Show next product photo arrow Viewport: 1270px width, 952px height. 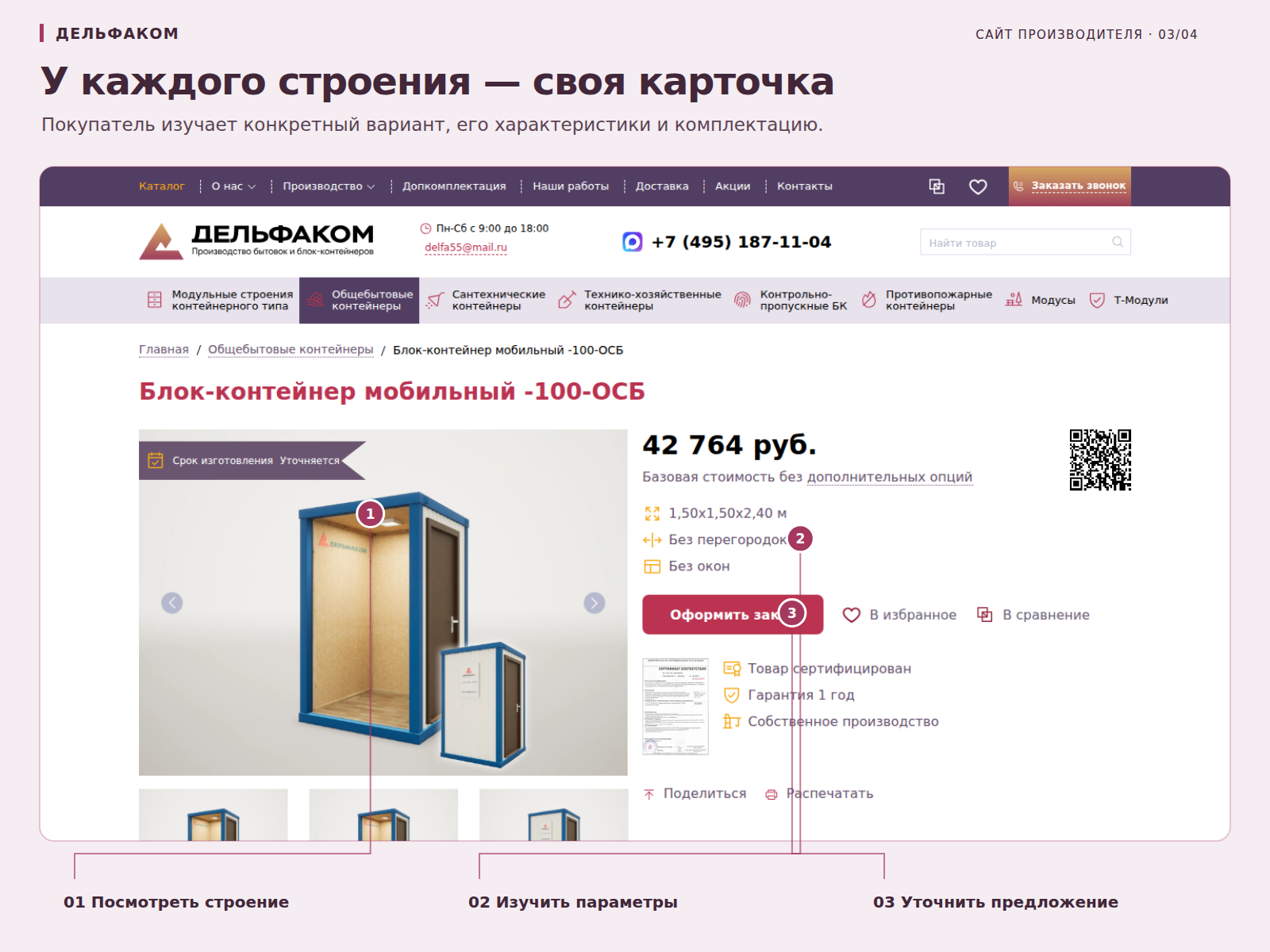click(x=595, y=603)
